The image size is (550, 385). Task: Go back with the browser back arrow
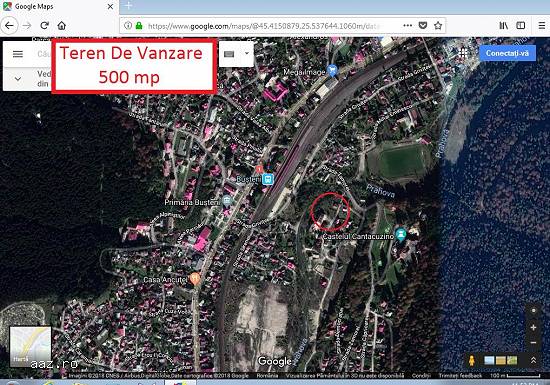tap(9, 26)
